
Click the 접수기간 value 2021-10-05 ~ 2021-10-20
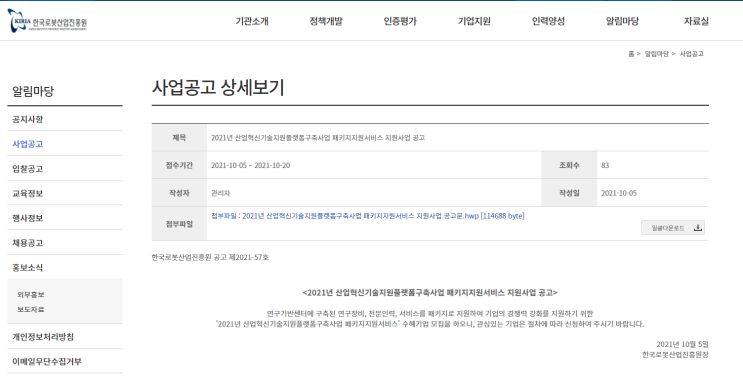[250, 165]
